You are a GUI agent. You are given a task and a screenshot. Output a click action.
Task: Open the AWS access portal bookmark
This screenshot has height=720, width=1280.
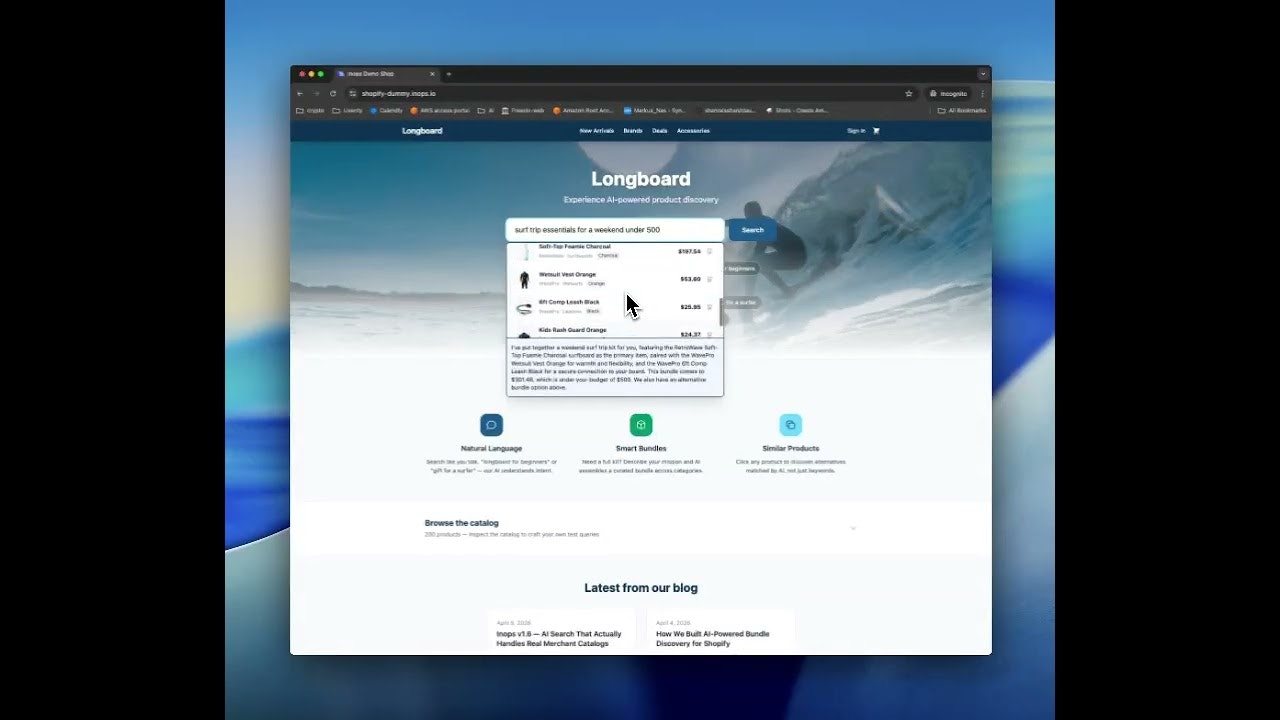(440, 110)
